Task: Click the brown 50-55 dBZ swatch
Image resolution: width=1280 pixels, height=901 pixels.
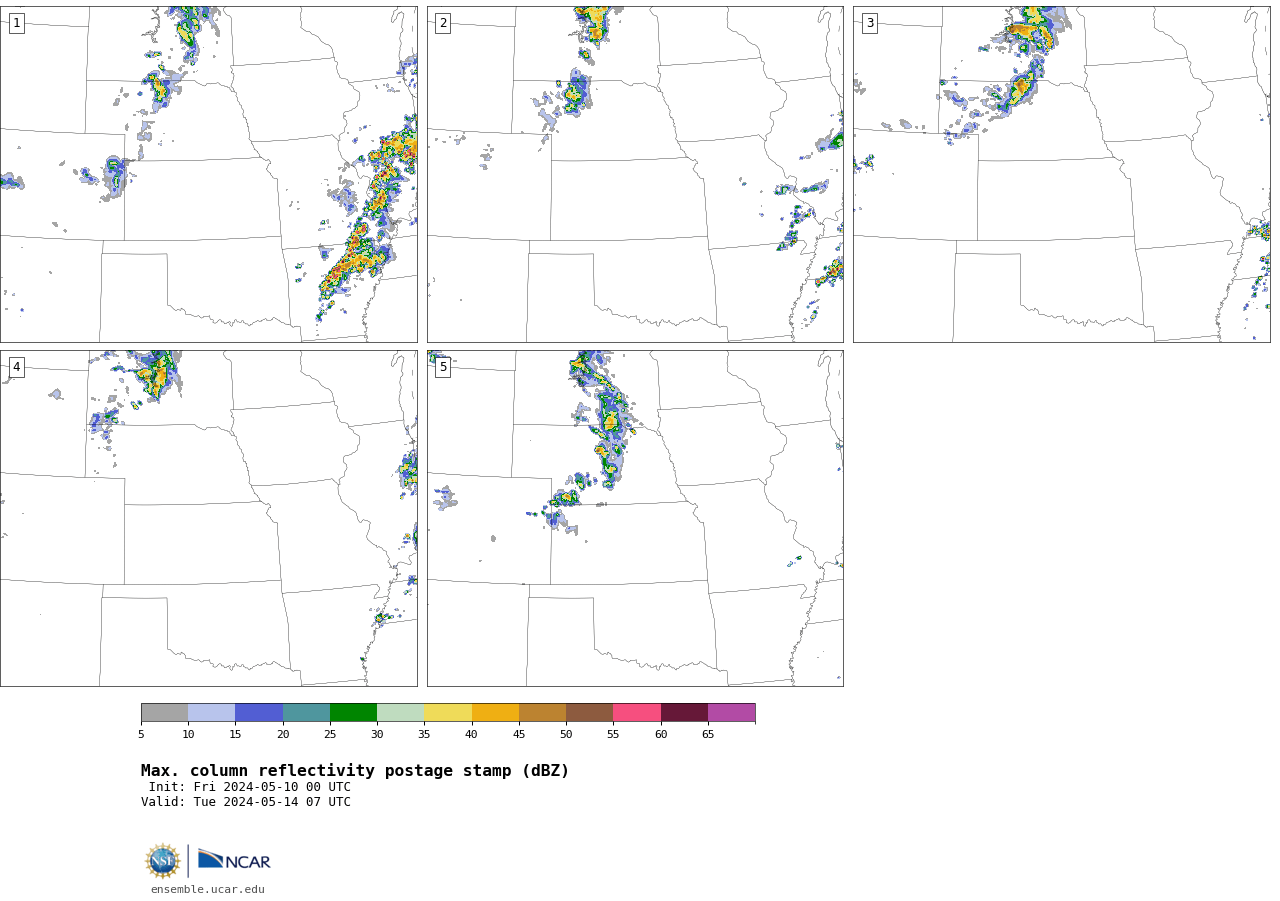Action: [x=589, y=712]
